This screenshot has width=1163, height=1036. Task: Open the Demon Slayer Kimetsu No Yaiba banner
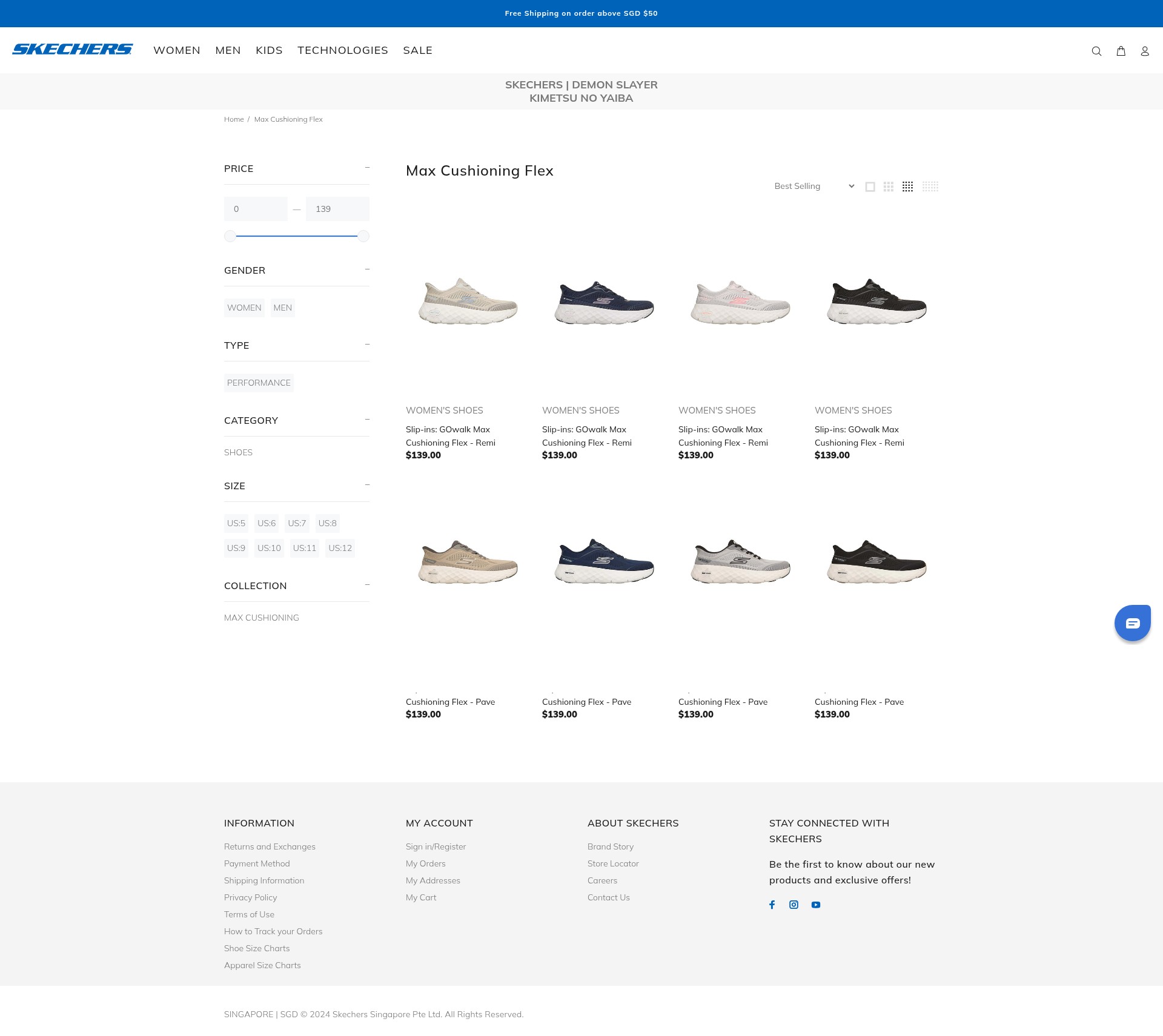click(581, 91)
